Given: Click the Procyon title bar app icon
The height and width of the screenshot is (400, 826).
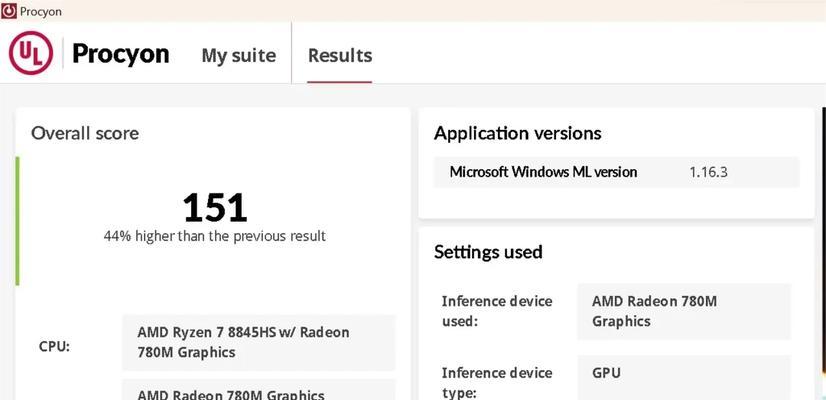Looking at the screenshot, I should 9,12.
